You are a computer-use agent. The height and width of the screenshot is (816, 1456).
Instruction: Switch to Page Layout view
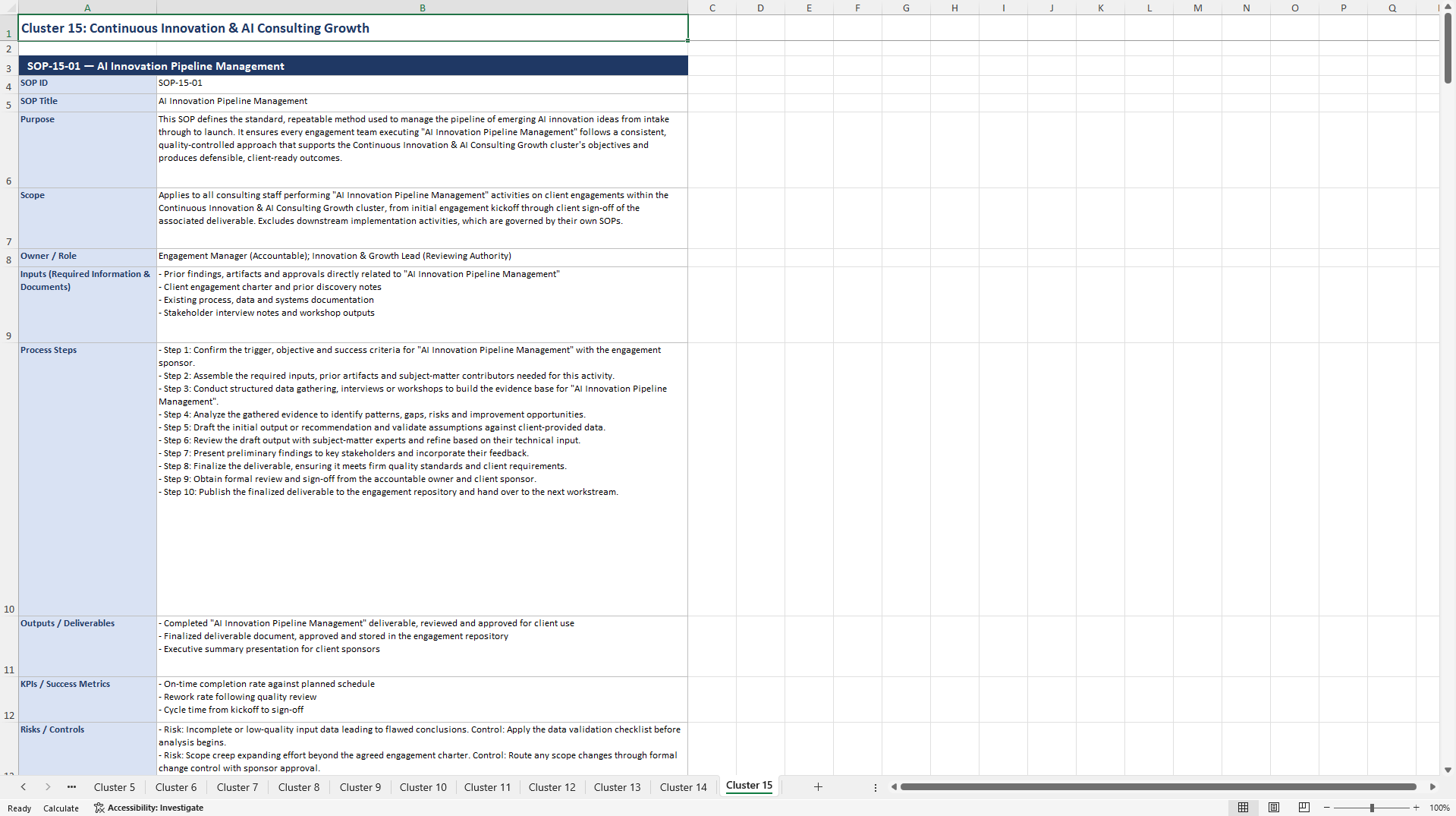(x=1274, y=808)
